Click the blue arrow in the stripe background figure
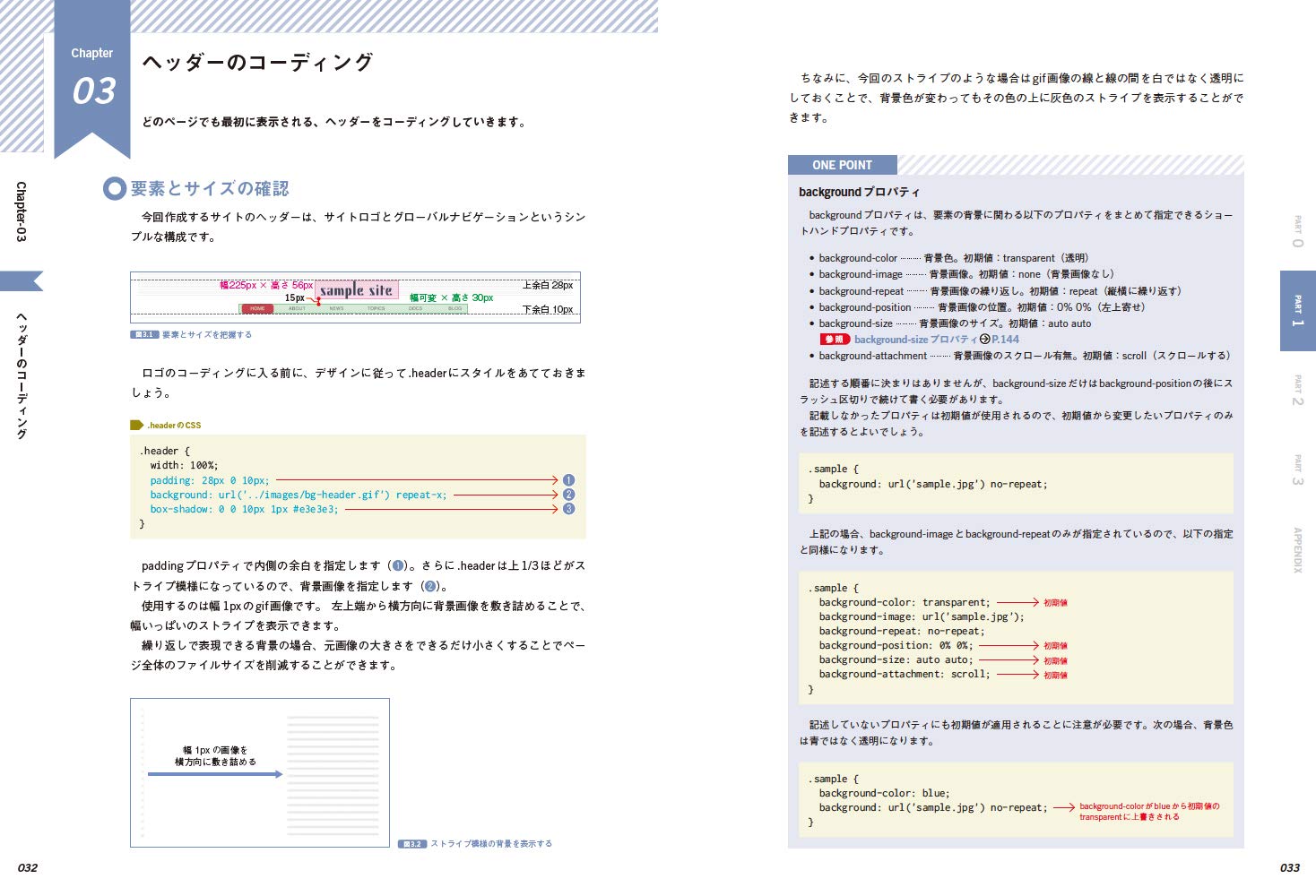 coord(215,774)
